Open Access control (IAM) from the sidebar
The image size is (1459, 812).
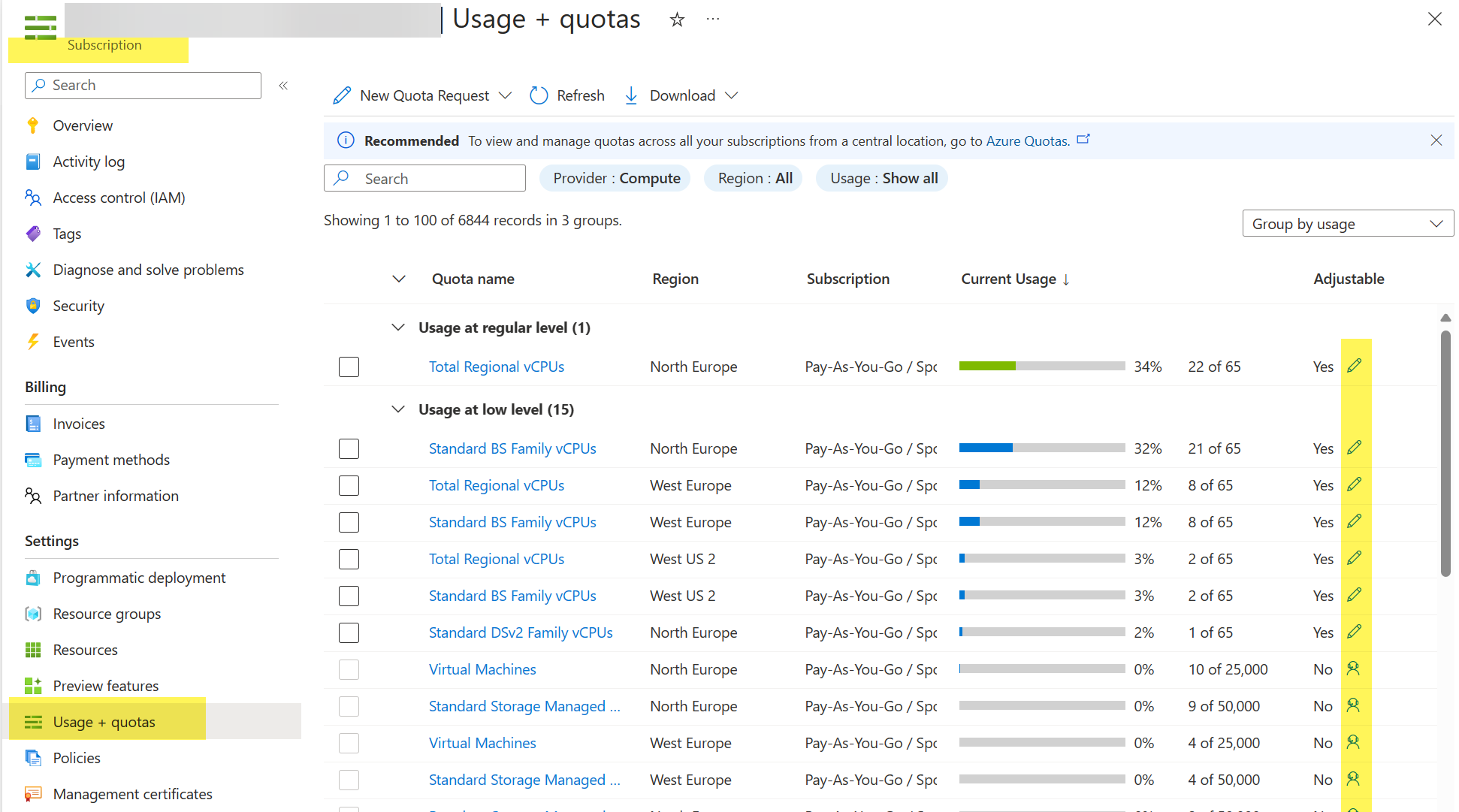119,197
